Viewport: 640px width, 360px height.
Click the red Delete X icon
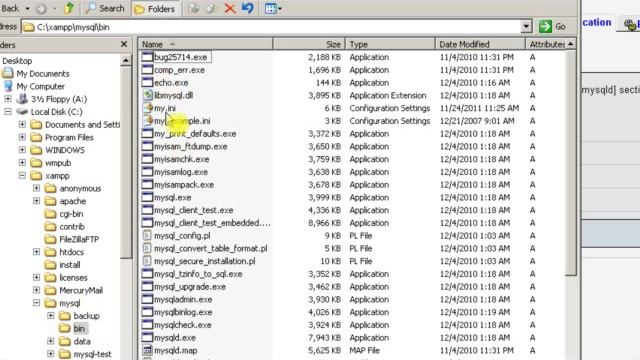pyautogui.click(x=230, y=8)
